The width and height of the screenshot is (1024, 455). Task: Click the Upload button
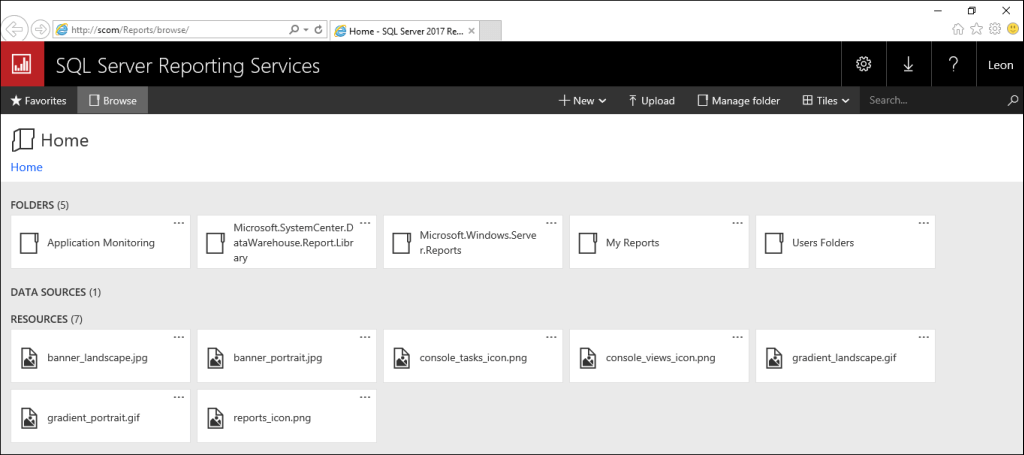click(x=651, y=101)
